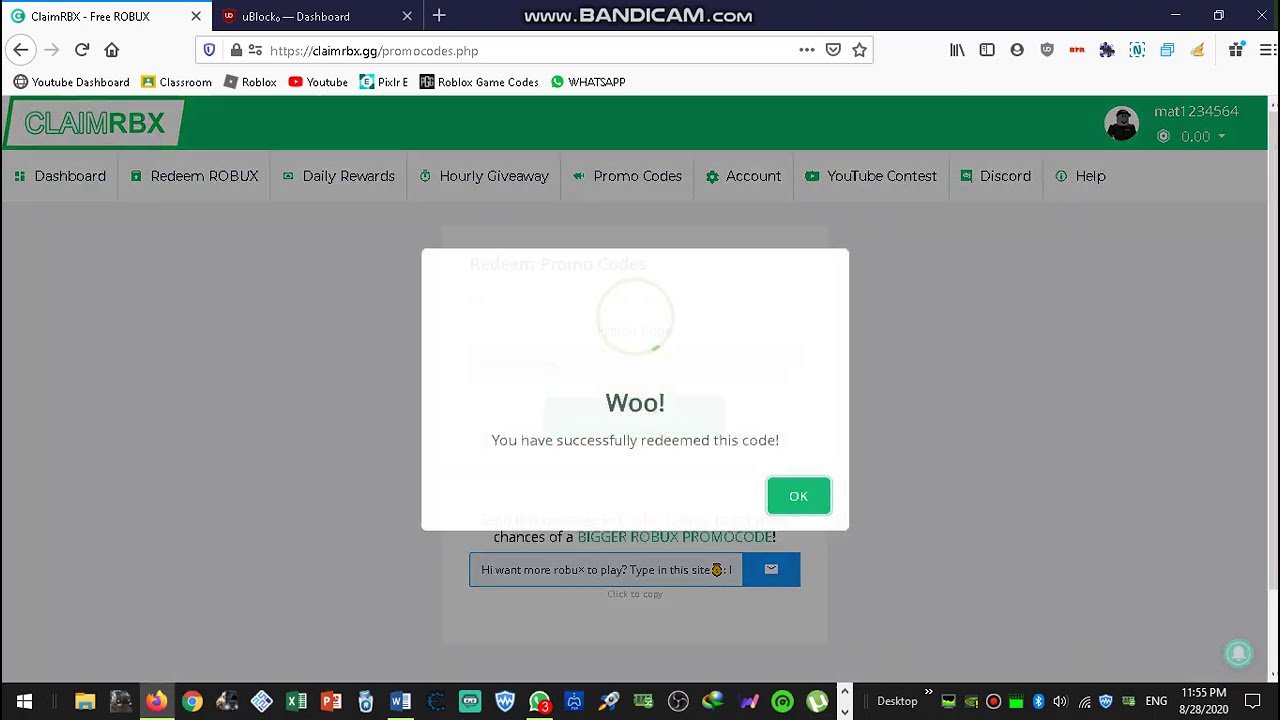Image resolution: width=1280 pixels, height=720 pixels.
Task: Toggle the Firefox sidebar icon
Action: point(987,50)
